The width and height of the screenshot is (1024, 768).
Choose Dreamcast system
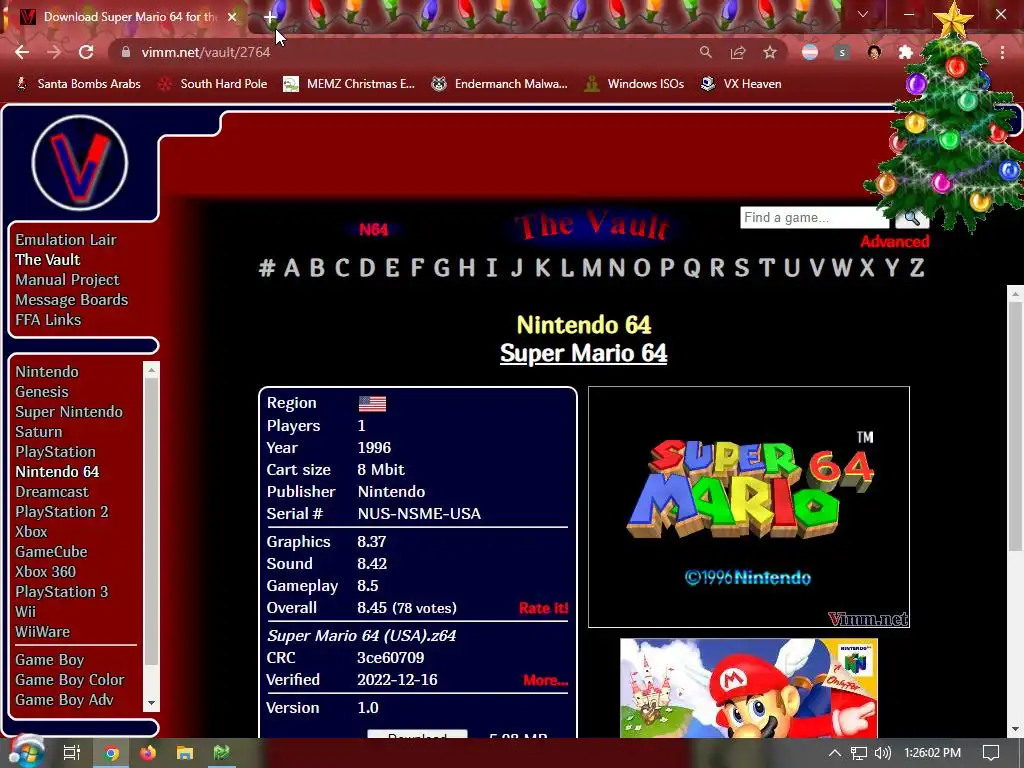tap(52, 492)
